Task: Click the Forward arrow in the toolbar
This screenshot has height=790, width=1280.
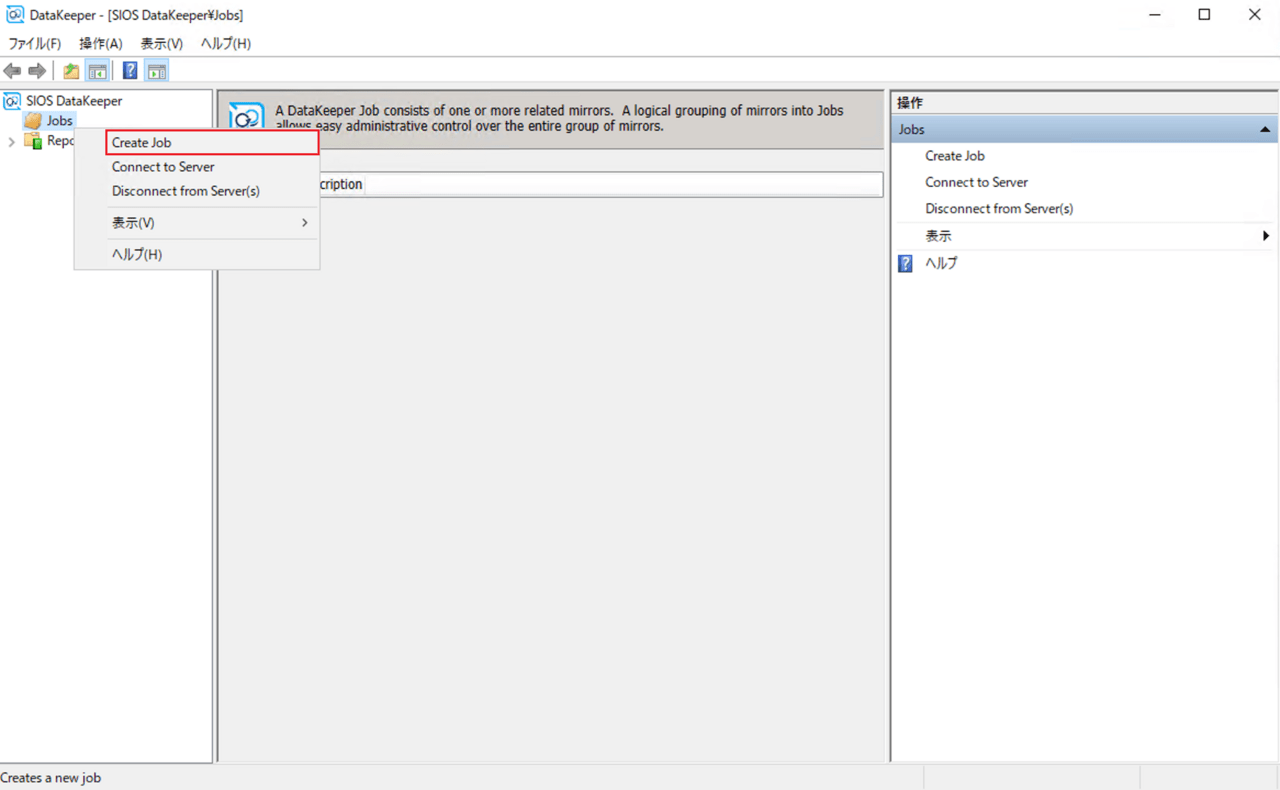Action: click(x=37, y=71)
